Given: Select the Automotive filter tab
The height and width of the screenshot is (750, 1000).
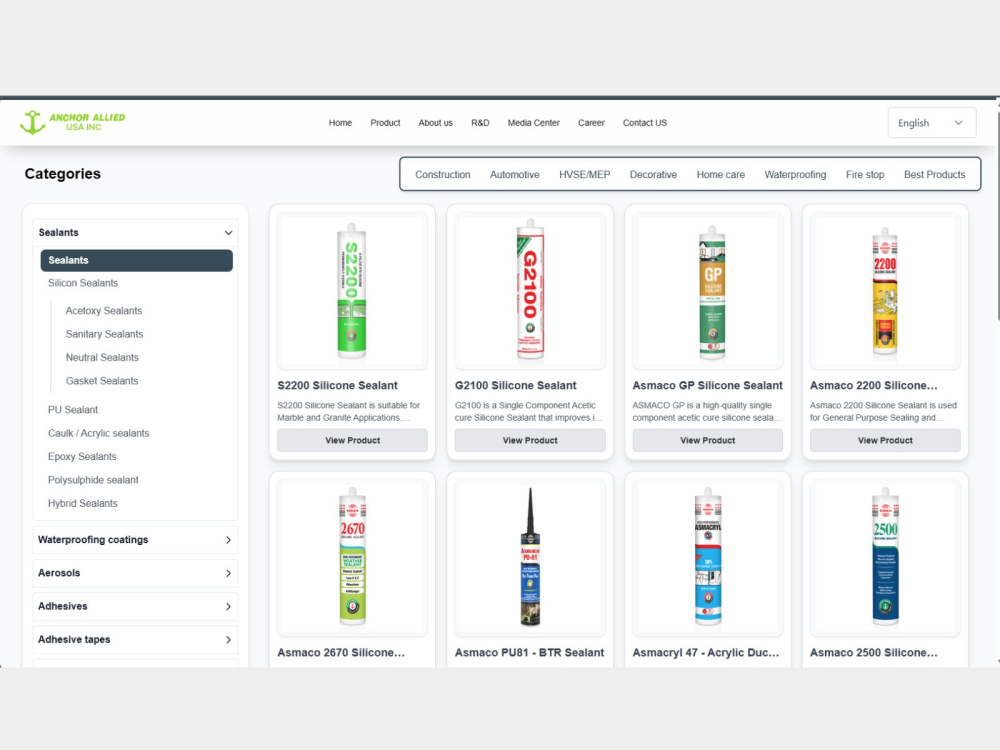Looking at the screenshot, I should click(515, 174).
